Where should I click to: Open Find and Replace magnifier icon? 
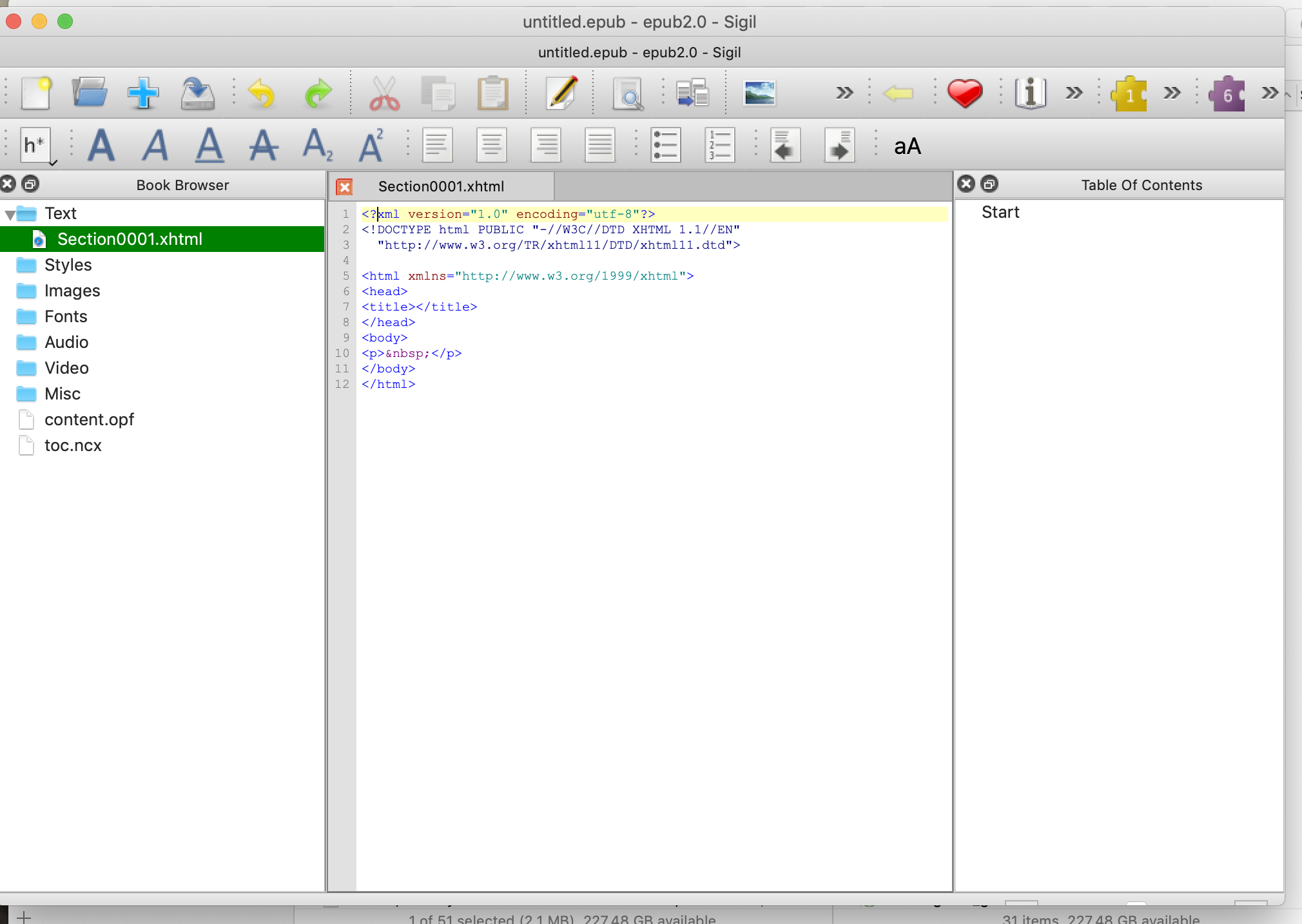627,93
